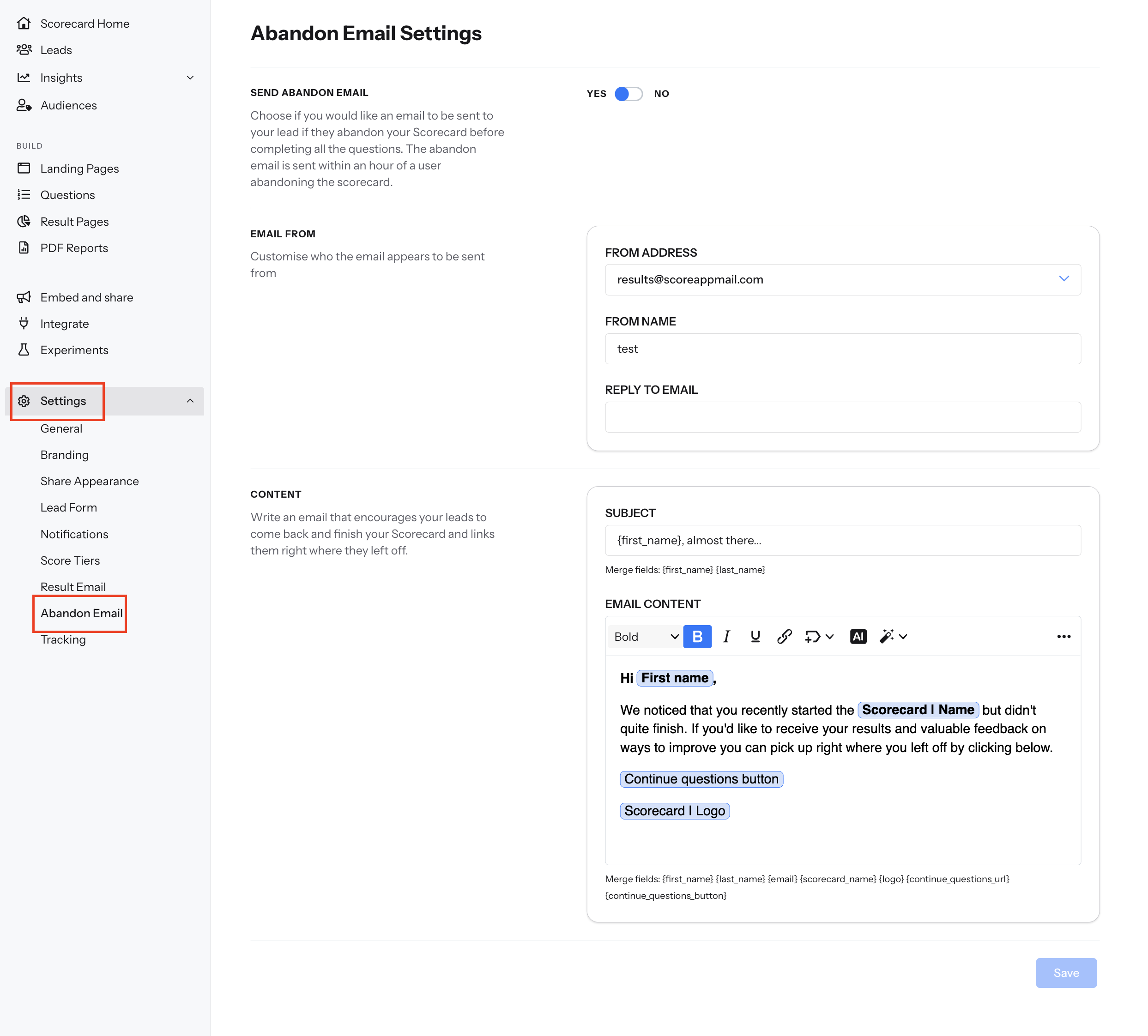Expand the Insights sidebar section

point(190,78)
